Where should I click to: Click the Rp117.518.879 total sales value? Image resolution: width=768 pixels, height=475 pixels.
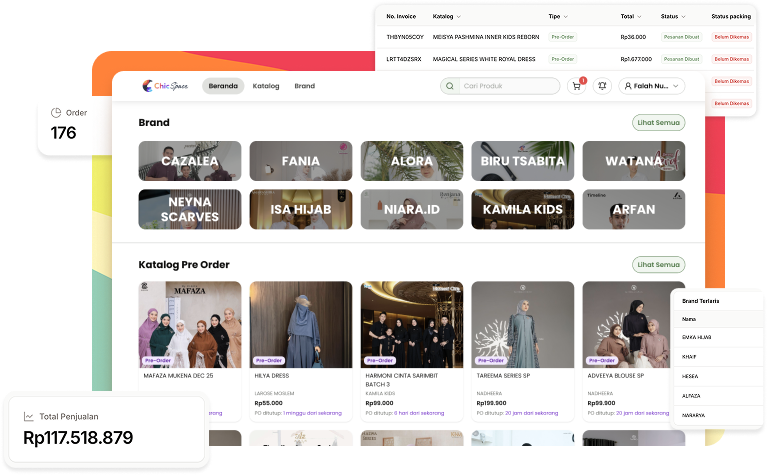[78, 438]
